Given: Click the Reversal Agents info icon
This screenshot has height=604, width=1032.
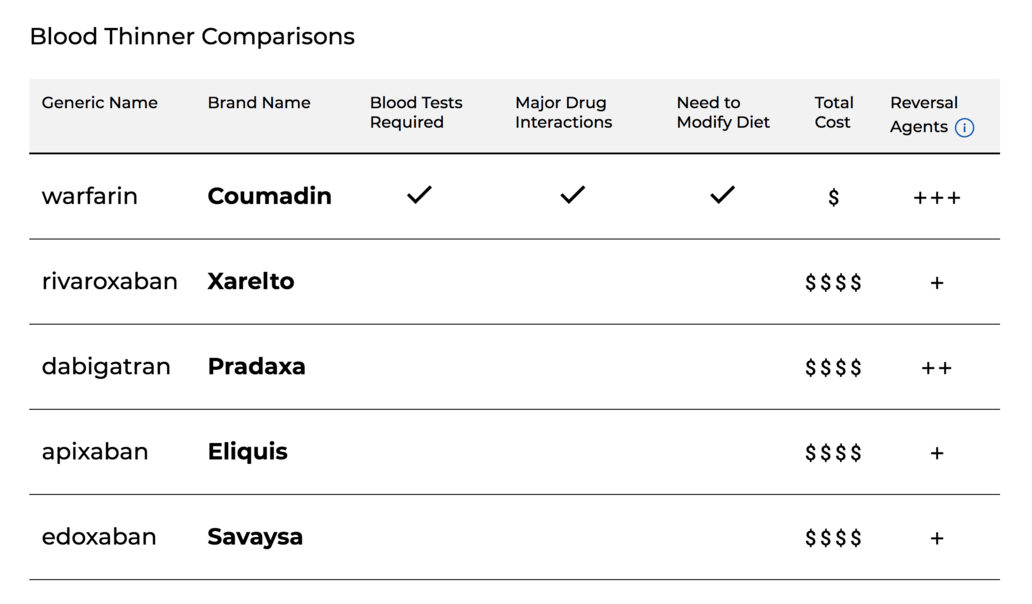Looking at the screenshot, I should pyautogui.click(x=964, y=128).
